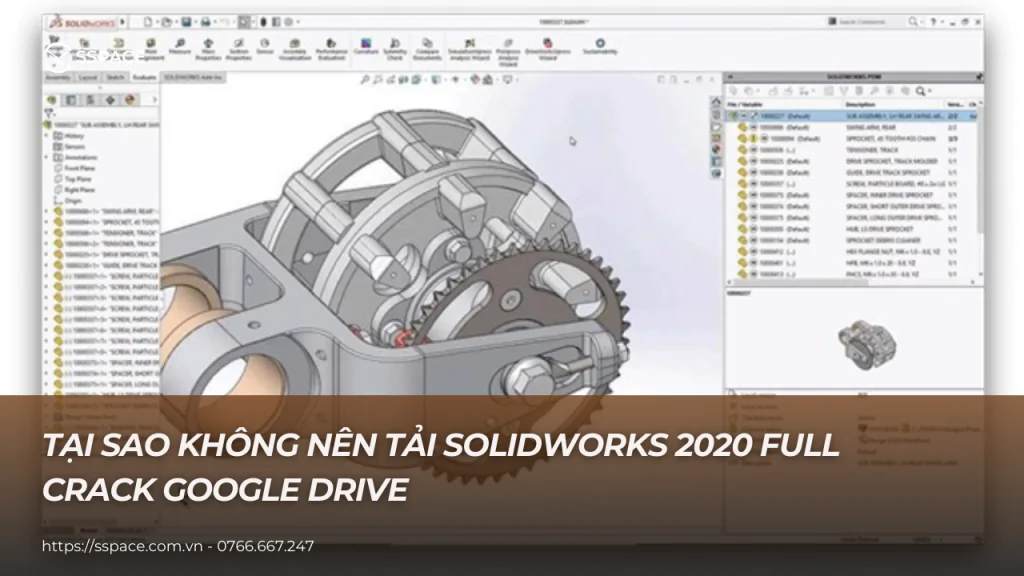Click the Rebuild traffic light icon
The image size is (1024, 576).
click(264, 22)
